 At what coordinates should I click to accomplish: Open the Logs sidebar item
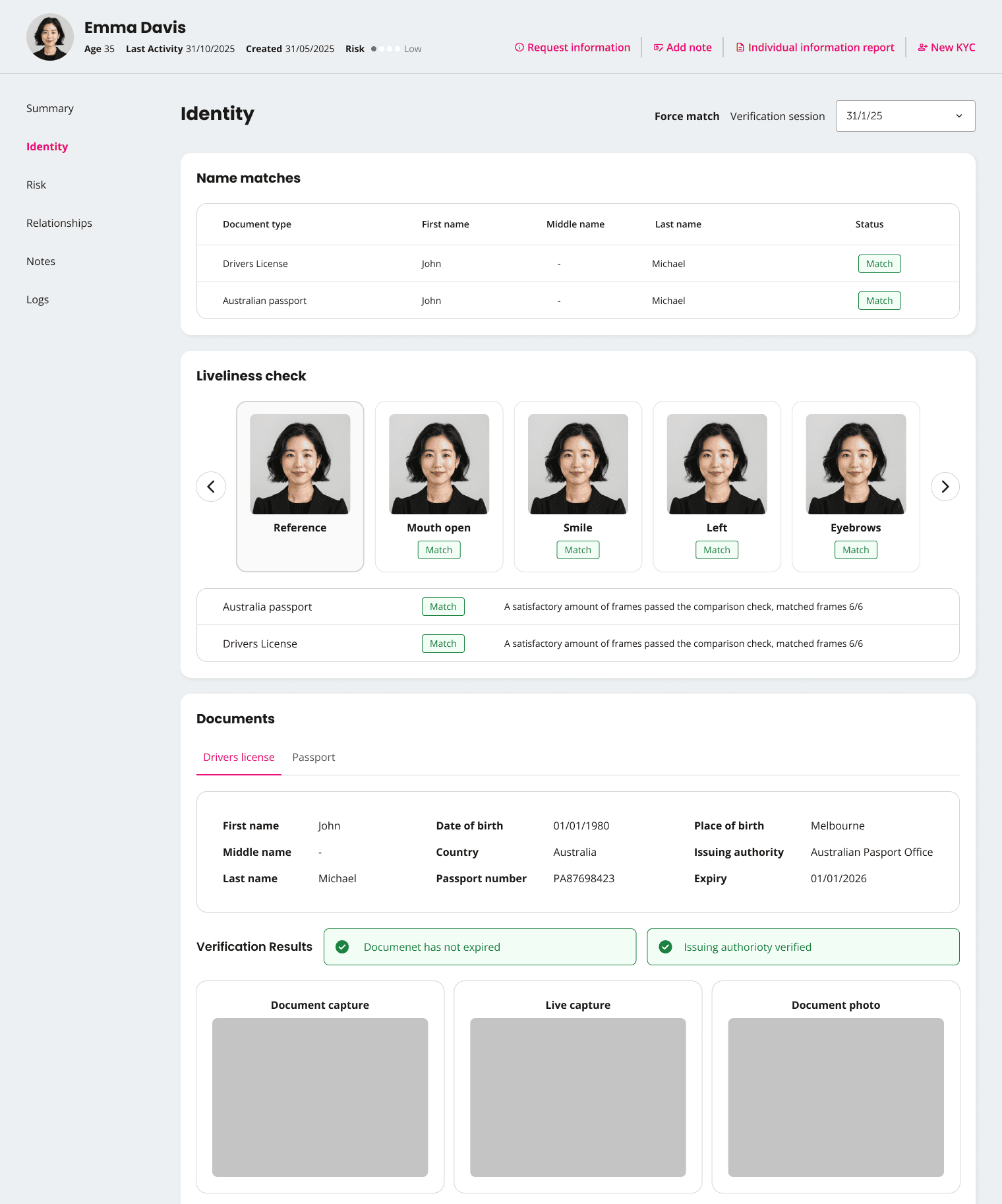(x=38, y=300)
